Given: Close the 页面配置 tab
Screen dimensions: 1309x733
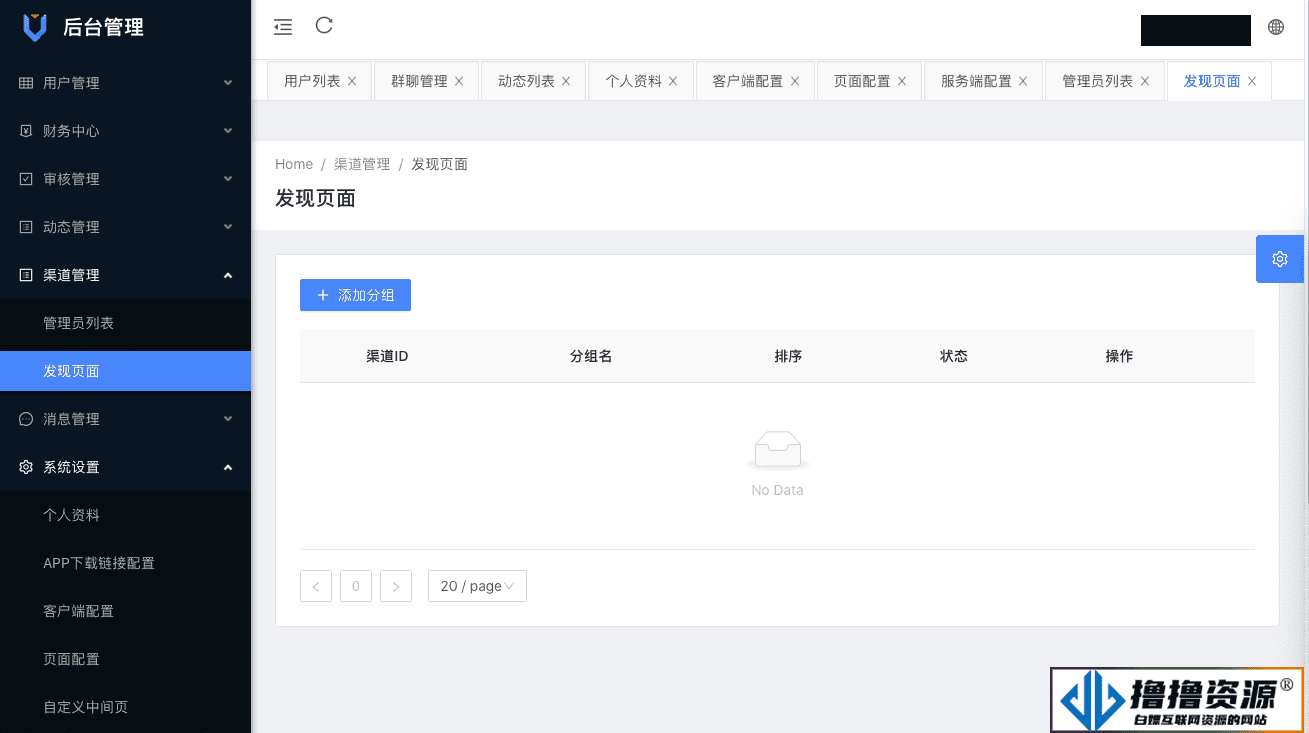Looking at the screenshot, I should point(902,81).
